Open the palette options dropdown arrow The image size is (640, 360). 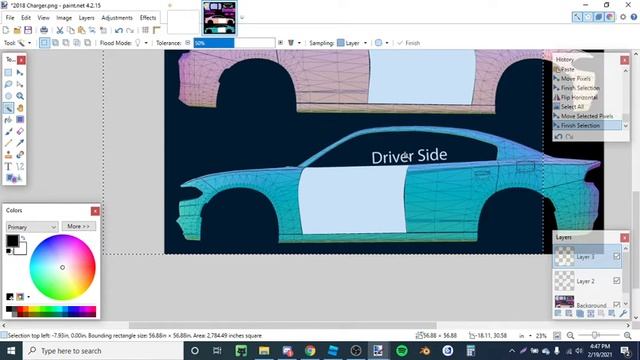click(28, 297)
